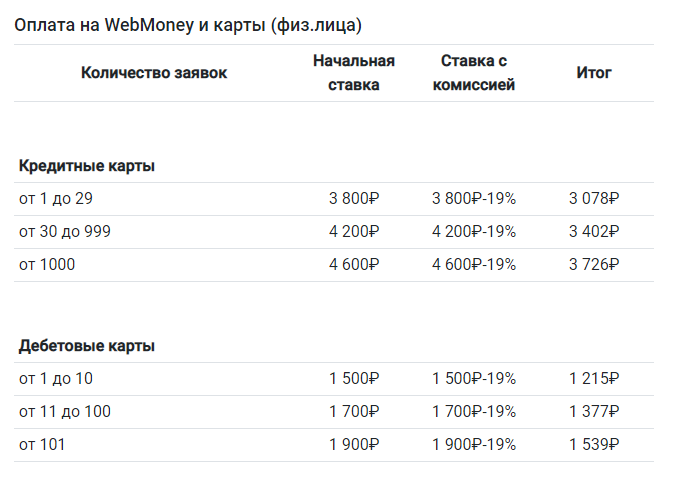
Task: Click the 'Начальная ставка' column header
Action: 354,73
